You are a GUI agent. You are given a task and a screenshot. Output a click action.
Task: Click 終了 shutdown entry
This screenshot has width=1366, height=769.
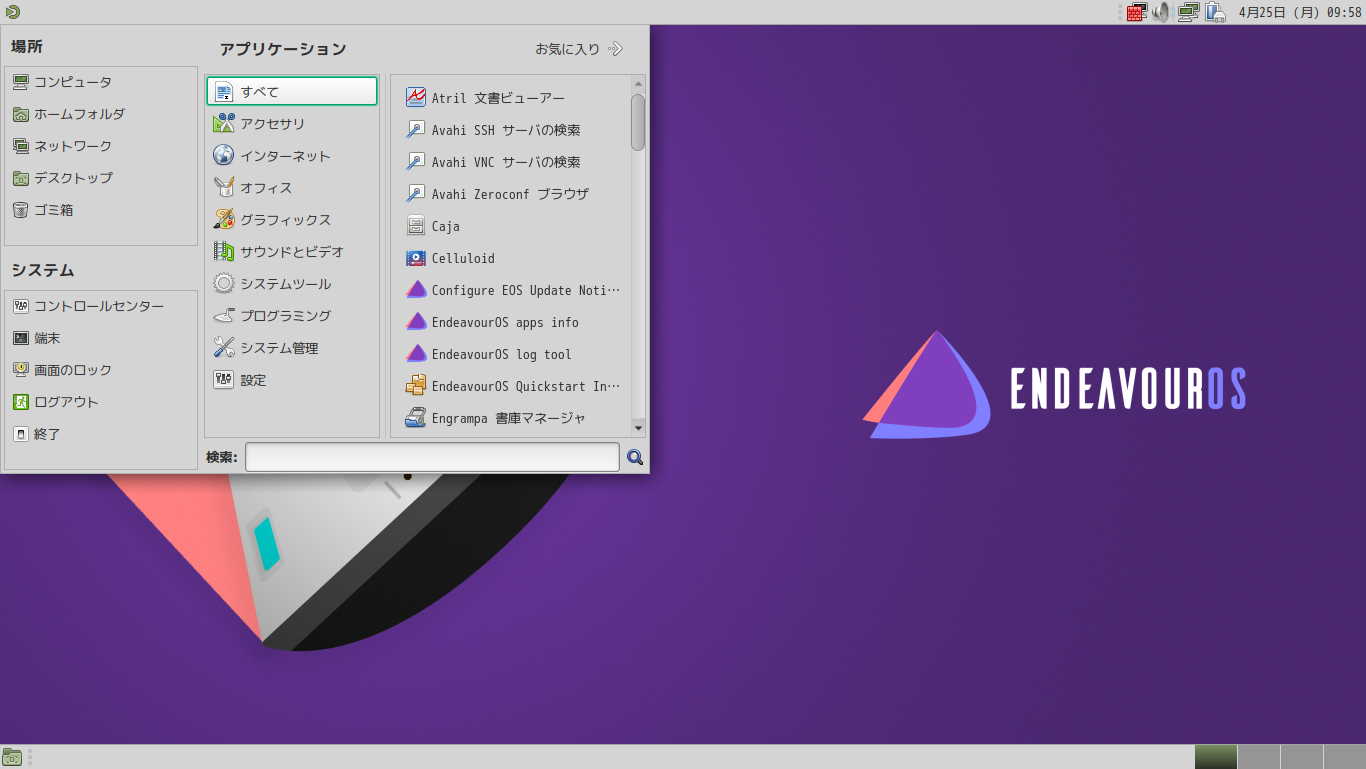[x=101, y=434]
